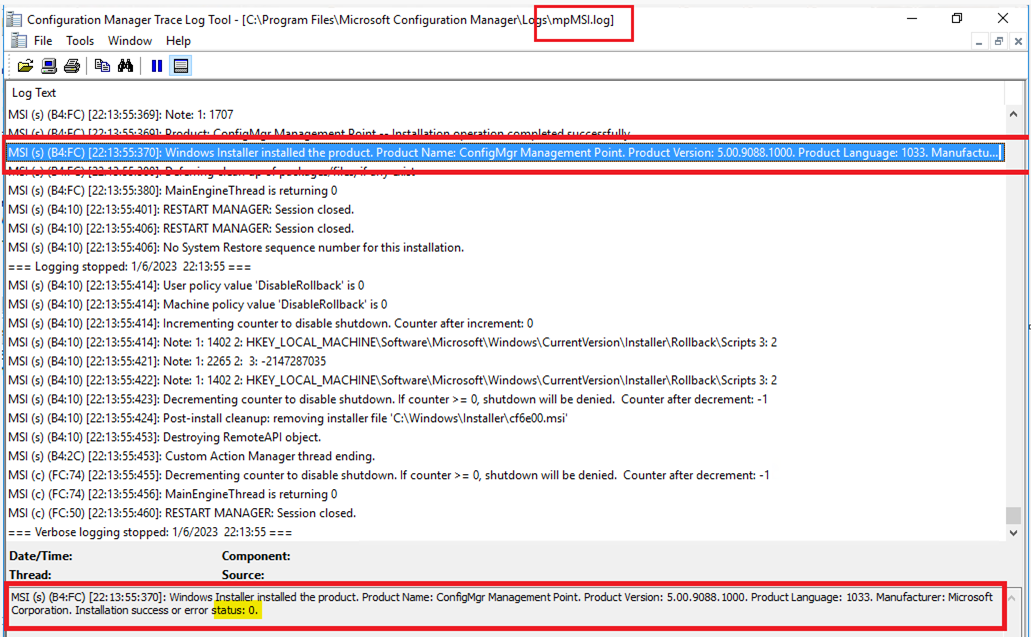The height and width of the screenshot is (637, 1031).
Task: Open the Window menu
Action: tap(130, 41)
